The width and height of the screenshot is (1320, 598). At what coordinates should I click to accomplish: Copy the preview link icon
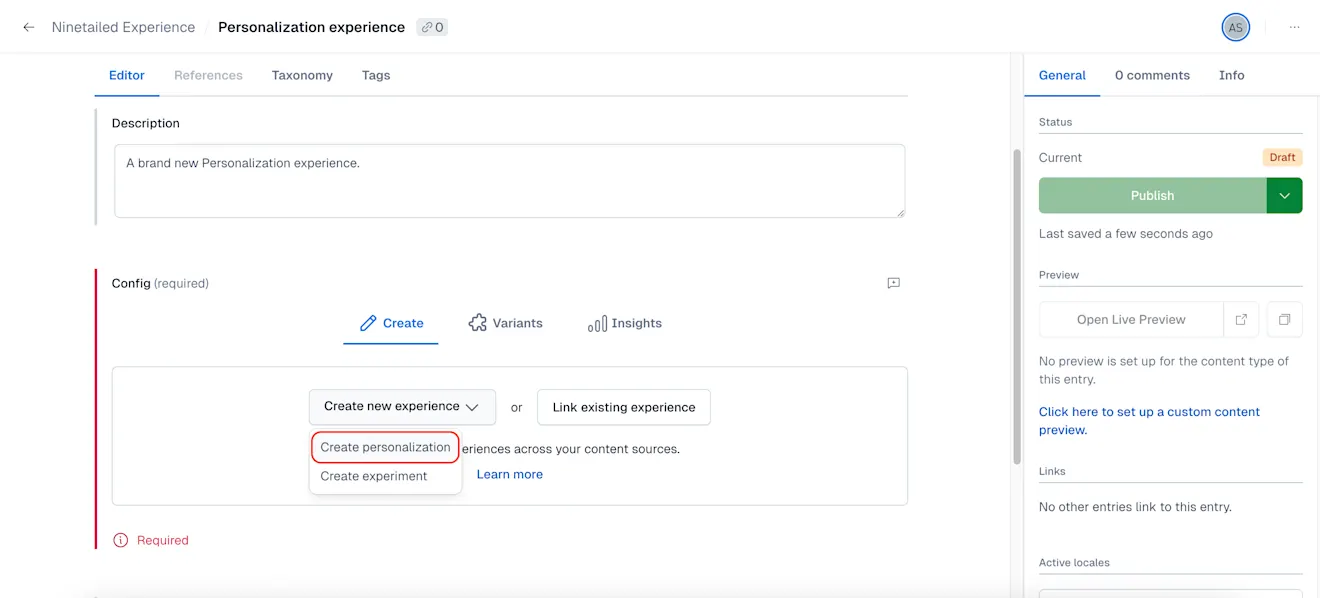tap(1285, 319)
